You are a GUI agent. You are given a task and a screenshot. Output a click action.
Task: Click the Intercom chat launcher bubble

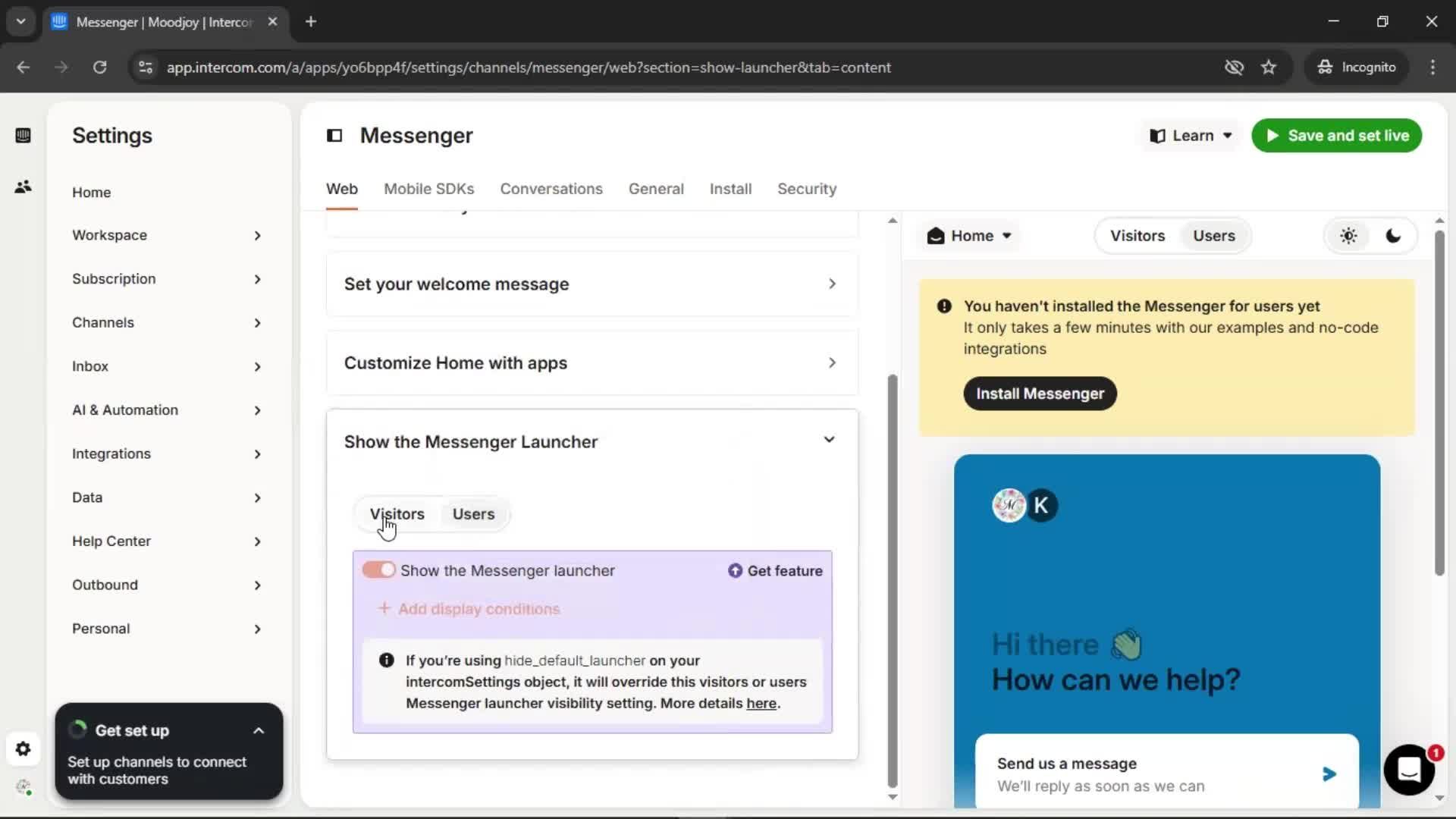pos(1409,770)
